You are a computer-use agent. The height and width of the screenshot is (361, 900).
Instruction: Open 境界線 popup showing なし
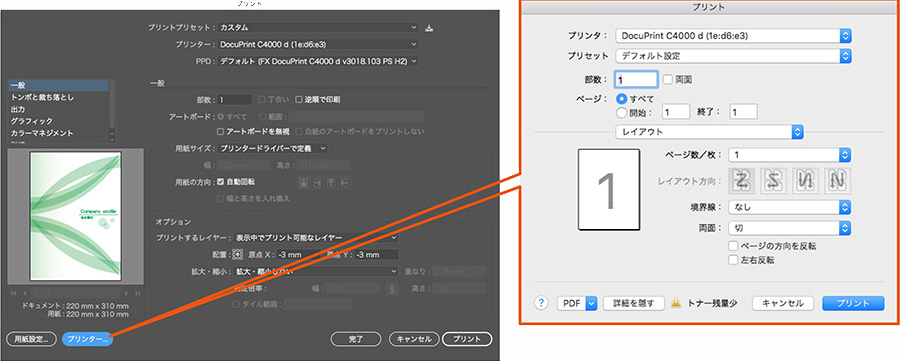[x=789, y=207]
